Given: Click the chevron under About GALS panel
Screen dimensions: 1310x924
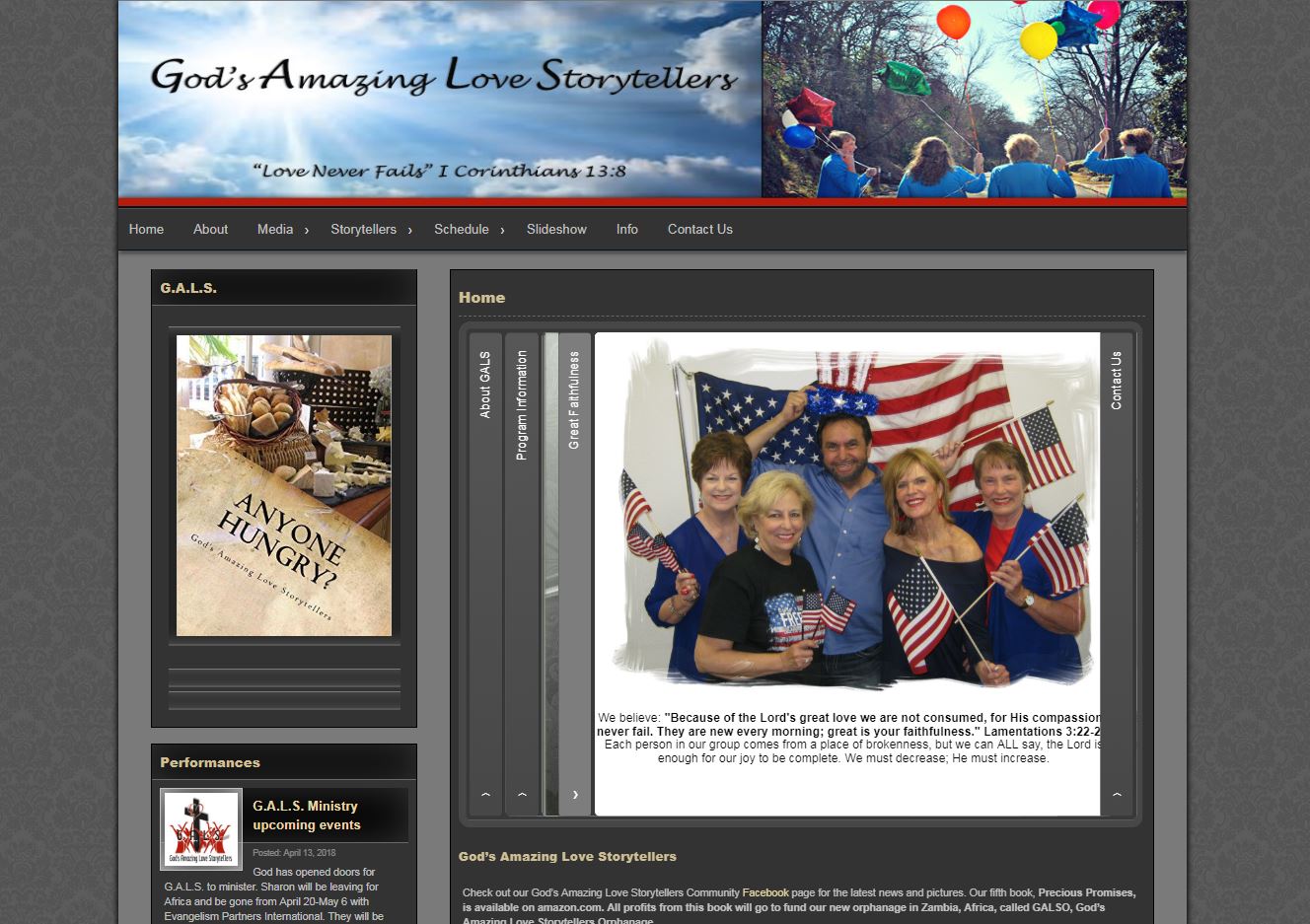Looking at the screenshot, I should coord(485,794).
